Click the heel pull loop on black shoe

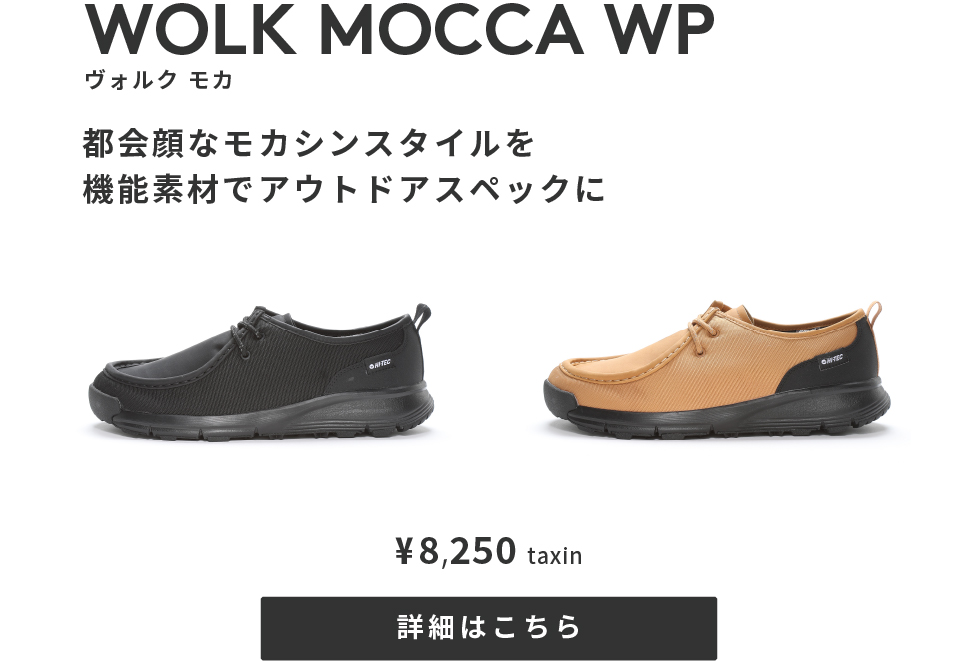(x=424, y=316)
